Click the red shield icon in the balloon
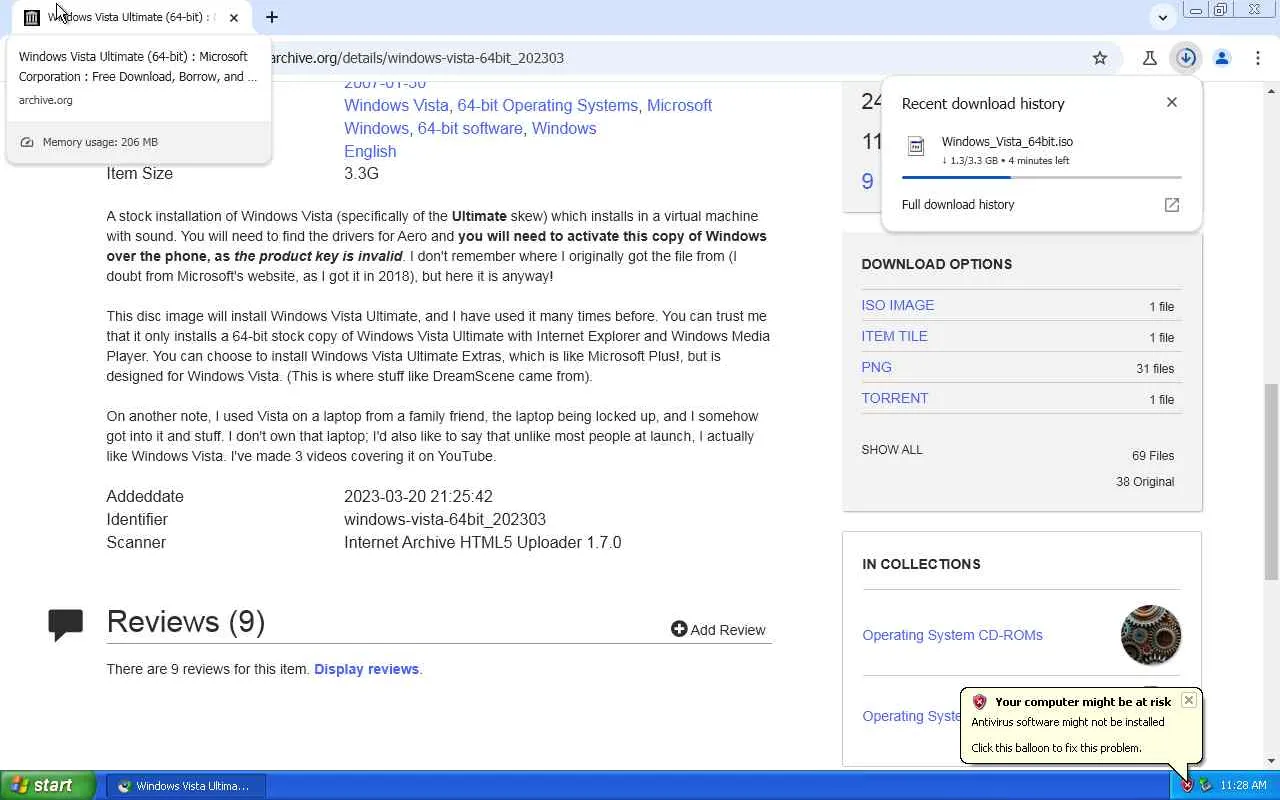1280x800 pixels. click(x=980, y=702)
